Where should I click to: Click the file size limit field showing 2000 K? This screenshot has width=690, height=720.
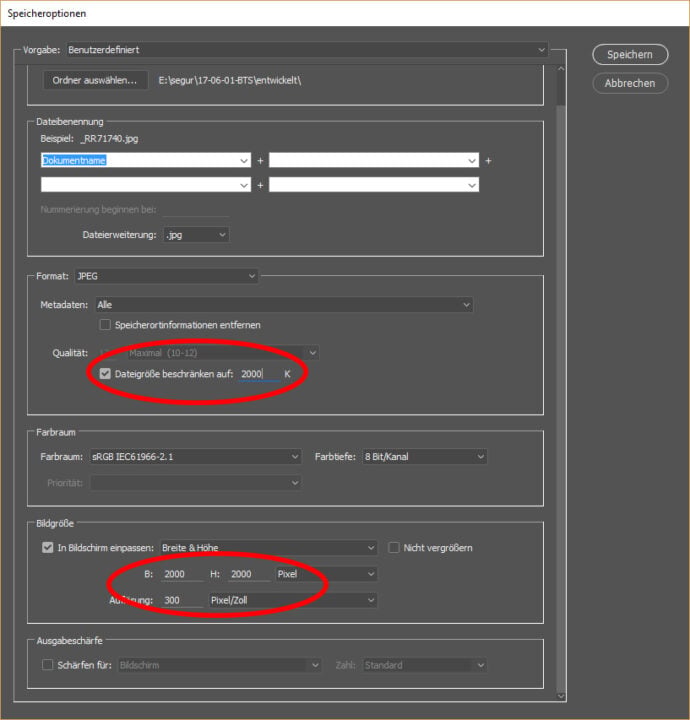tap(259, 374)
